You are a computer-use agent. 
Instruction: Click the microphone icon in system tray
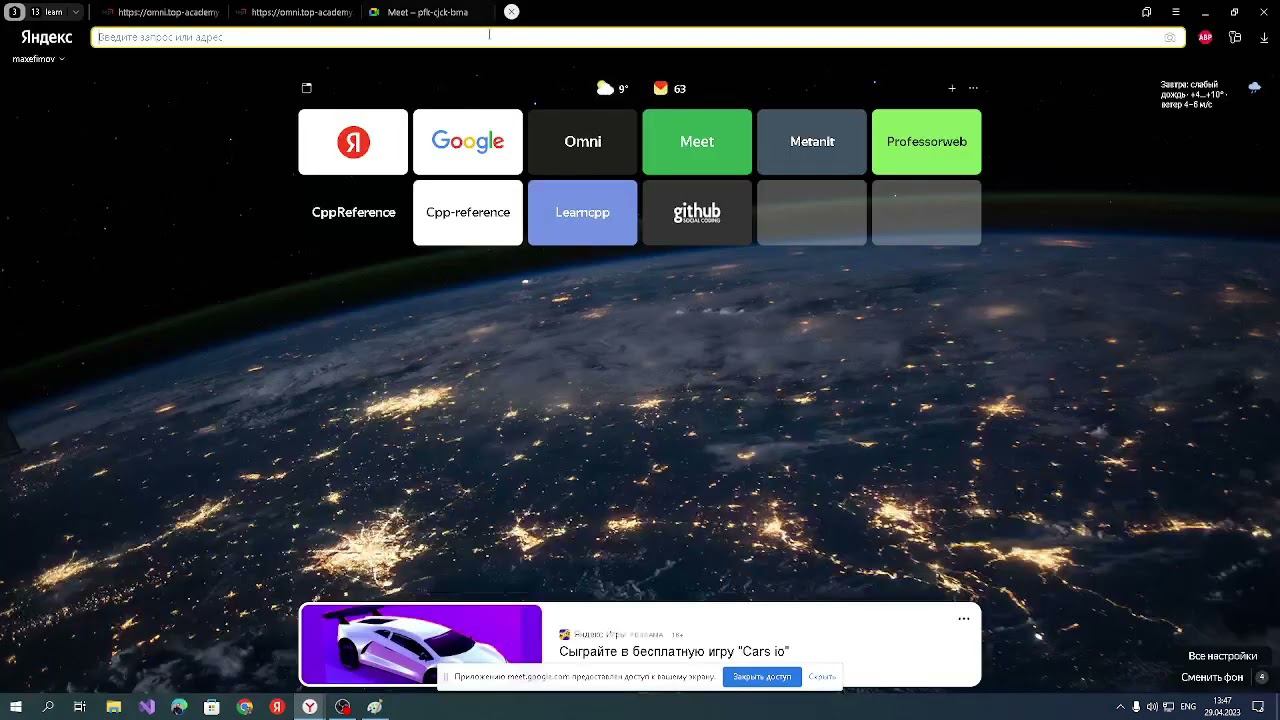point(1136,707)
